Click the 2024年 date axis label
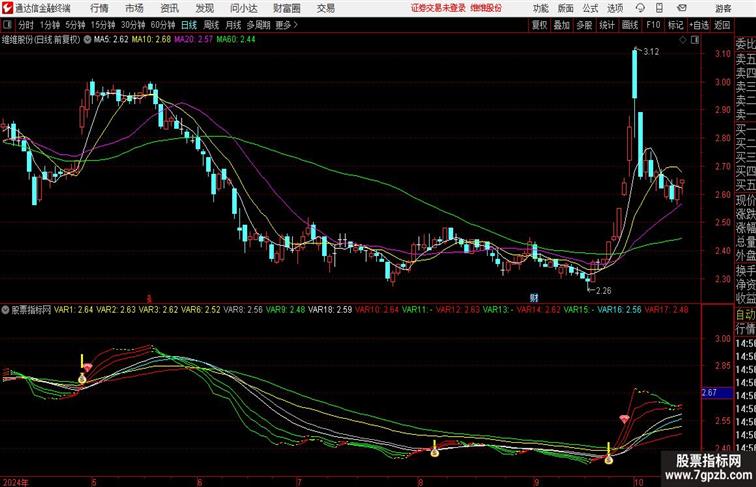 click(15, 482)
